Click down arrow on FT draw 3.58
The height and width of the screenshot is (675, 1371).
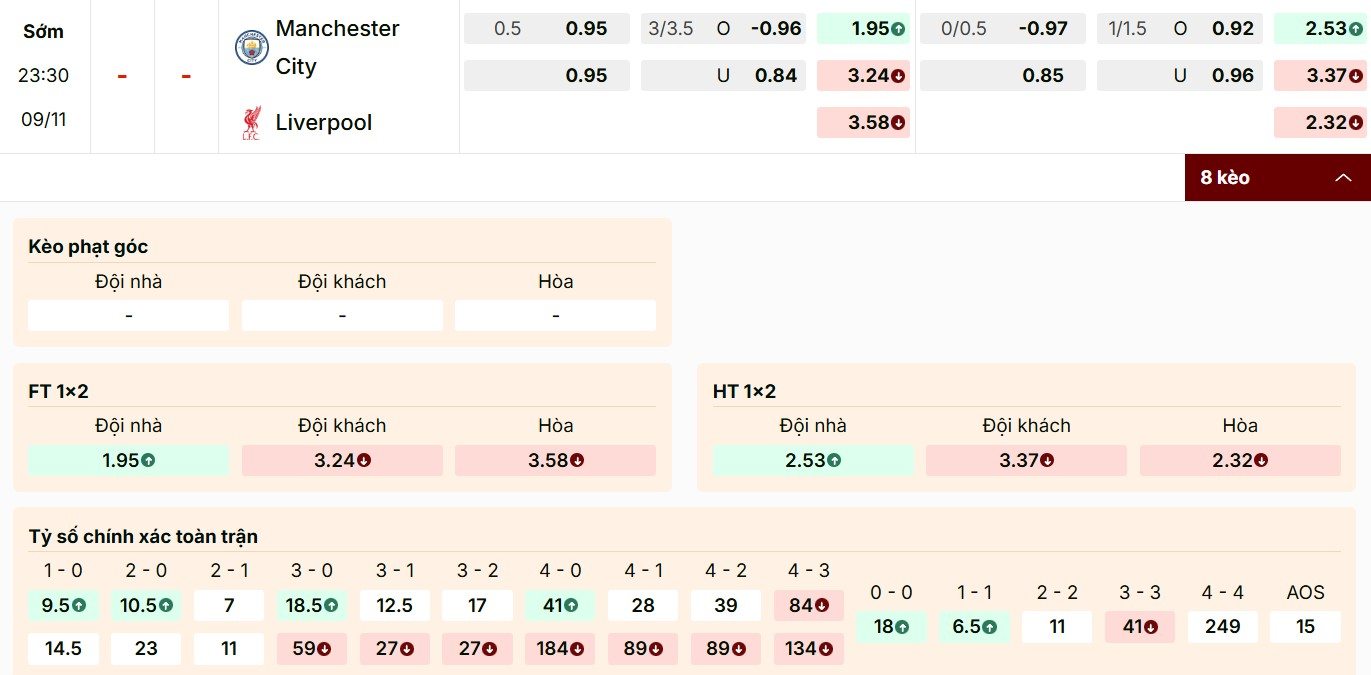pos(577,461)
